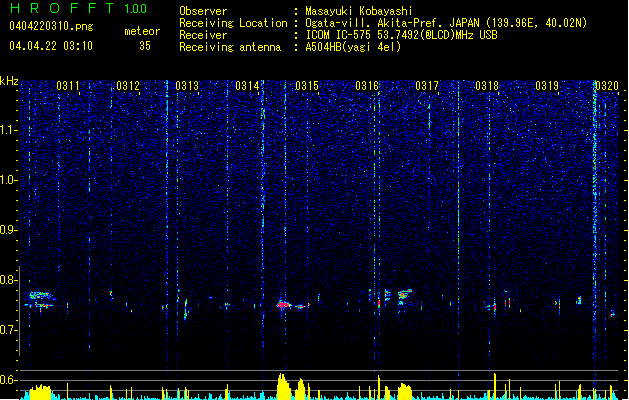Click the Receiving antenna label
Viewport: 629px width, 400px height.
point(230,47)
